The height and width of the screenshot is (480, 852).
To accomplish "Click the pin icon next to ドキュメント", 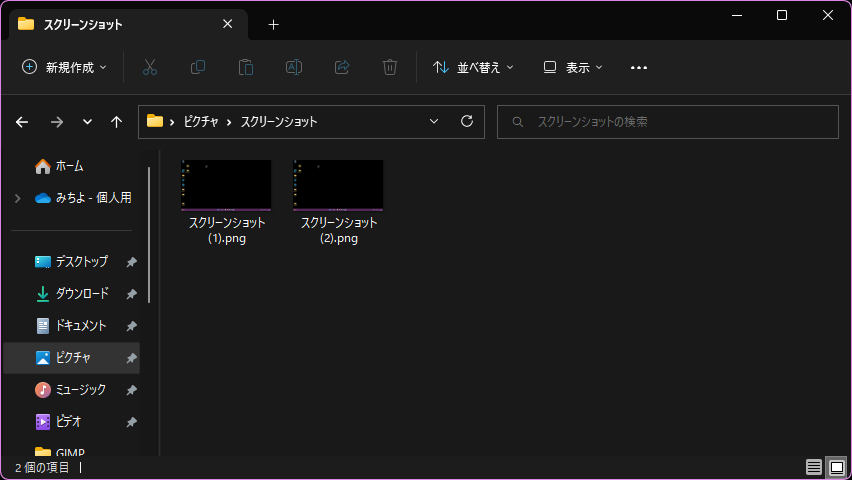I will (131, 326).
